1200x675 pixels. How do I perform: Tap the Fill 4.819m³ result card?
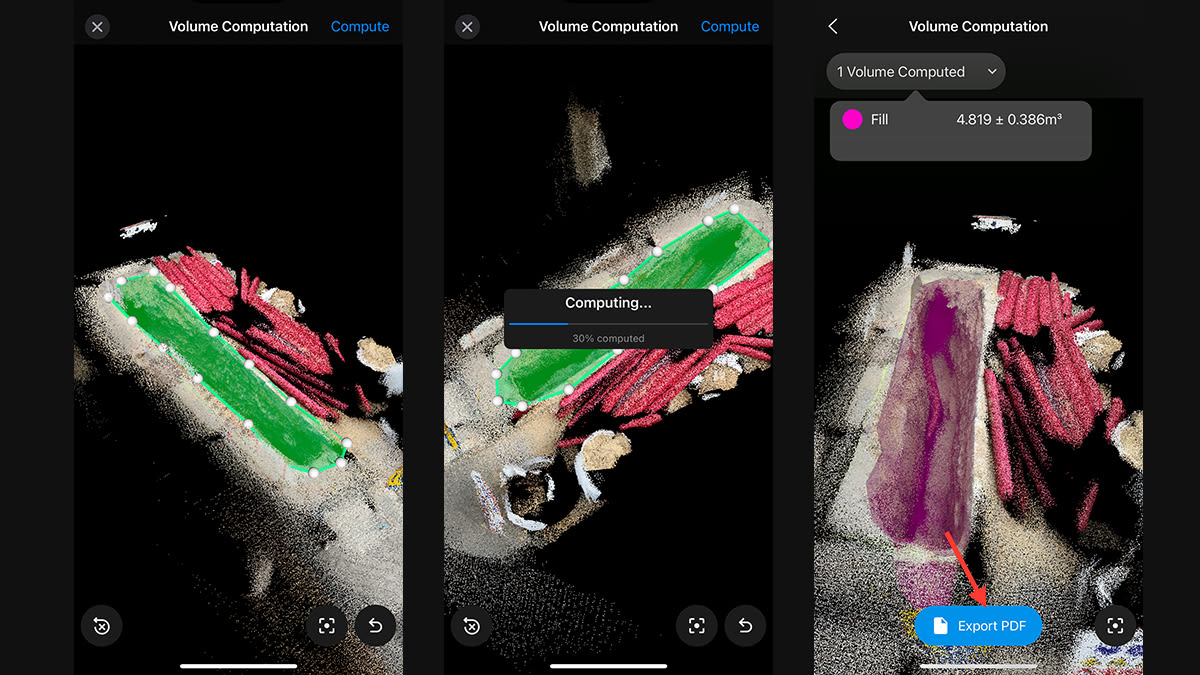click(x=959, y=130)
